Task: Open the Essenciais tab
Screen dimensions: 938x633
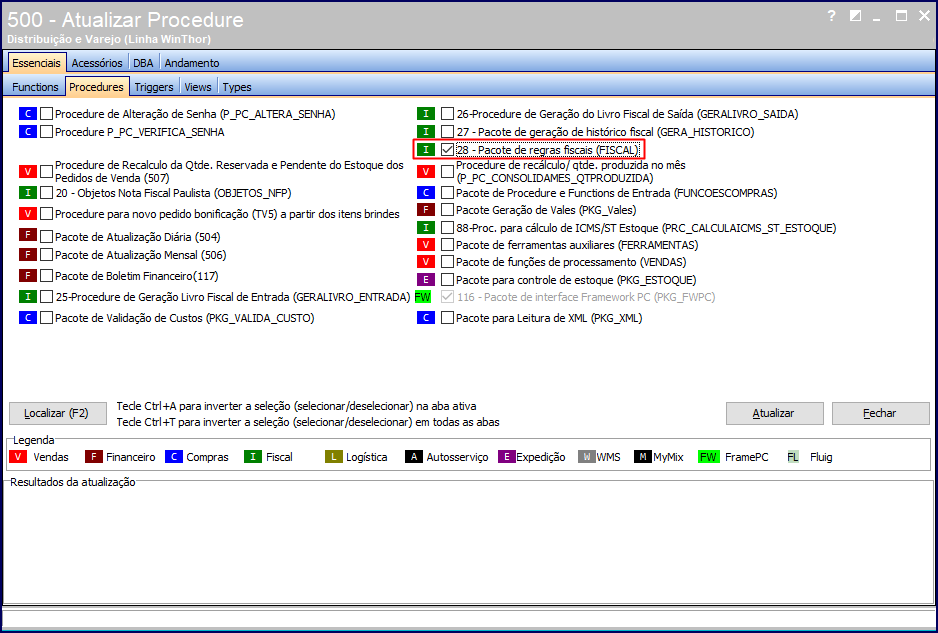Action: tap(36, 63)
